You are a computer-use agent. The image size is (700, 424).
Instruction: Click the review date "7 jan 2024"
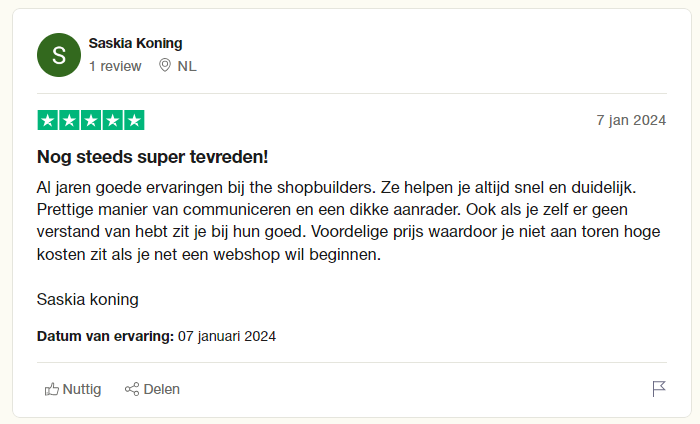coord(630,120)
